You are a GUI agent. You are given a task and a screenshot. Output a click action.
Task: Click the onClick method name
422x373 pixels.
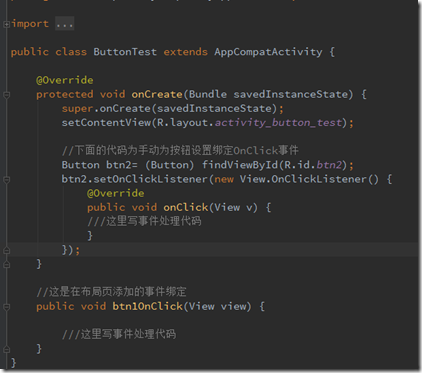coord(186,207)
